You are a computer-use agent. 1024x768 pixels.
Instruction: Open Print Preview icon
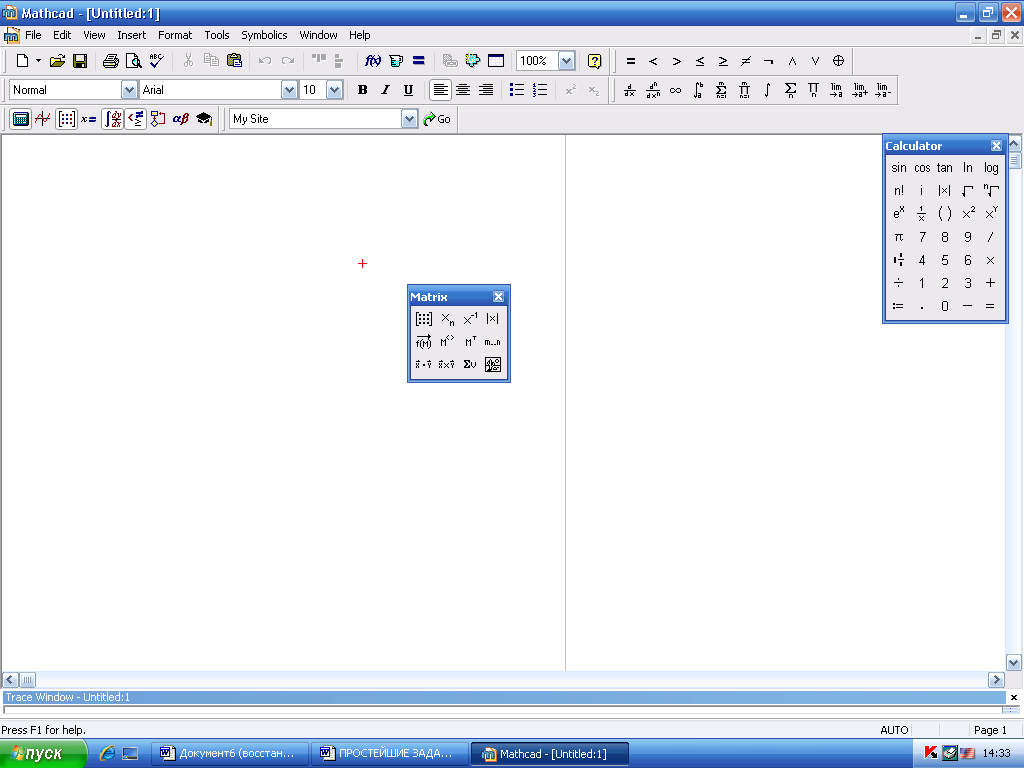pos(134,61)
